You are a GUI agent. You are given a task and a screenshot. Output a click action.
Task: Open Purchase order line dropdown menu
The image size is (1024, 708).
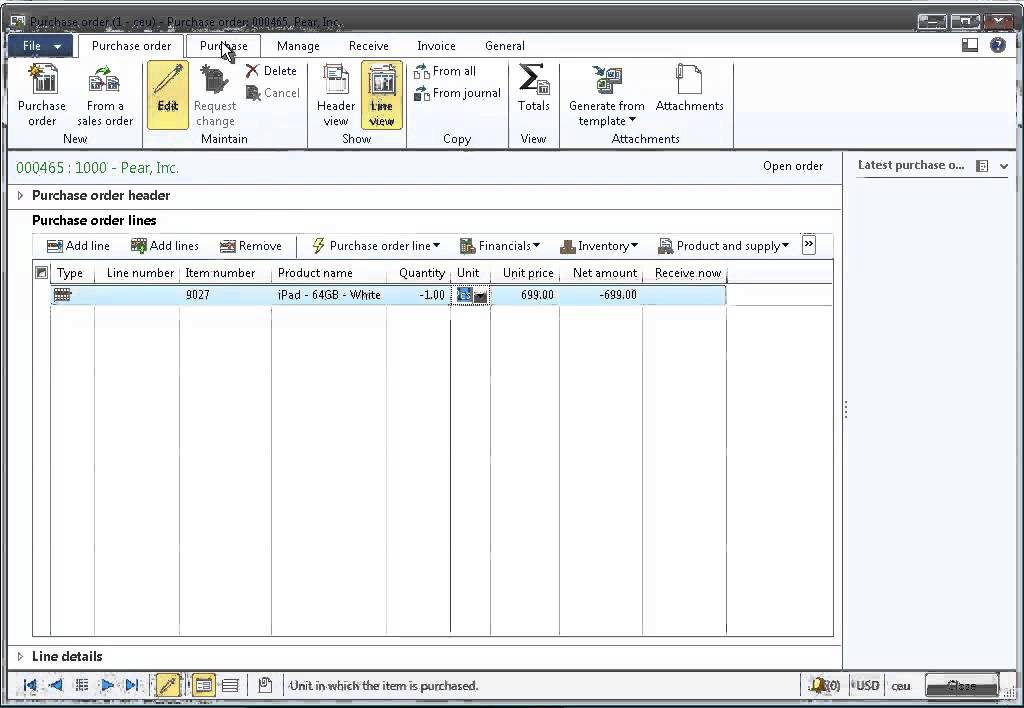pos(376,246)
